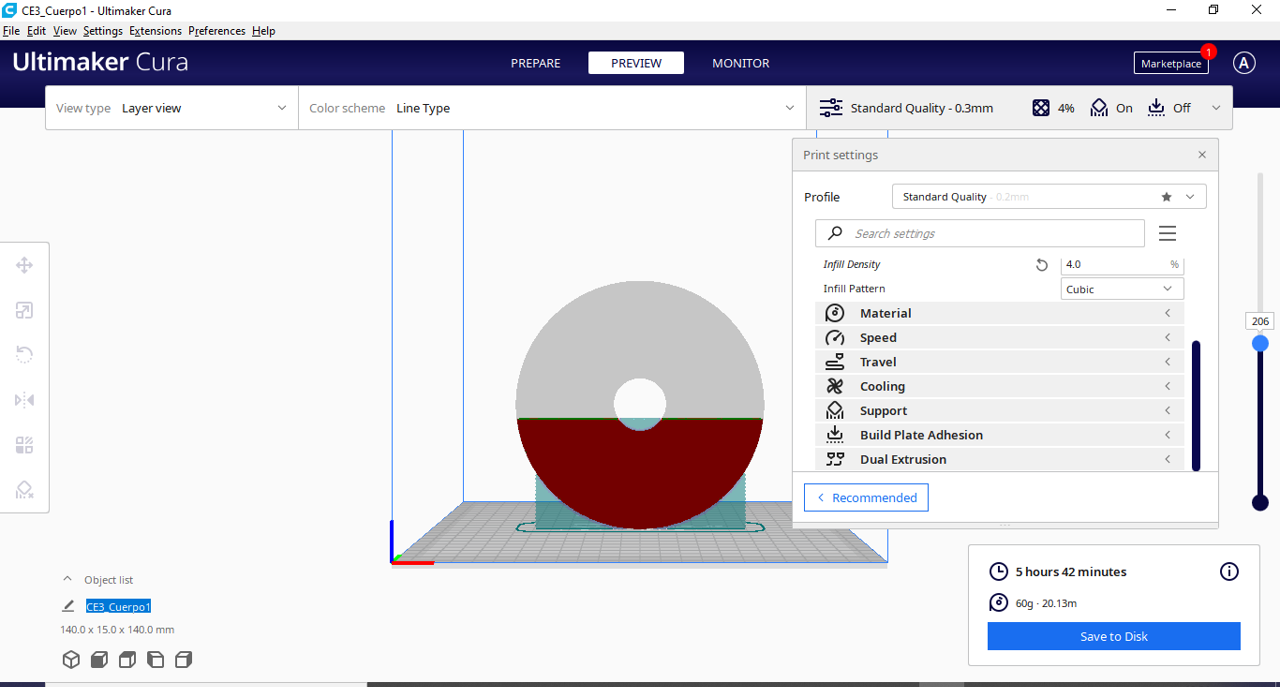The image size is (1280, 687).
Task: Click the layer number 206 field
Action: pyautogui.click(x=1260, y=322)
